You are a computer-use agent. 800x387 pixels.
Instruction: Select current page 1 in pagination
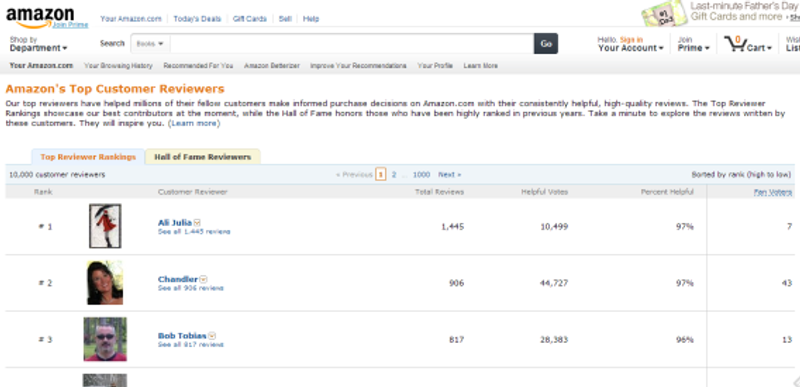[x=380, y=174]
